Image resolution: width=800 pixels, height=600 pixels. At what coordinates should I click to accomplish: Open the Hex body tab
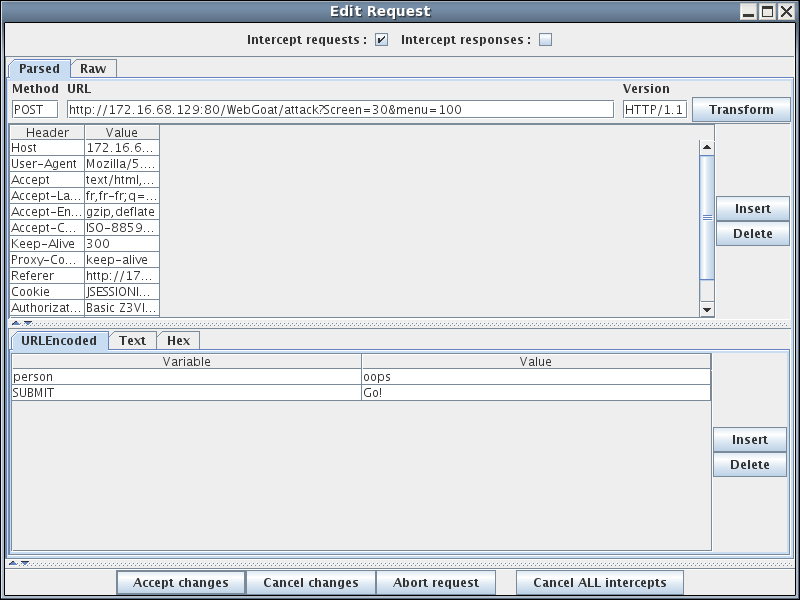(178, 341)
